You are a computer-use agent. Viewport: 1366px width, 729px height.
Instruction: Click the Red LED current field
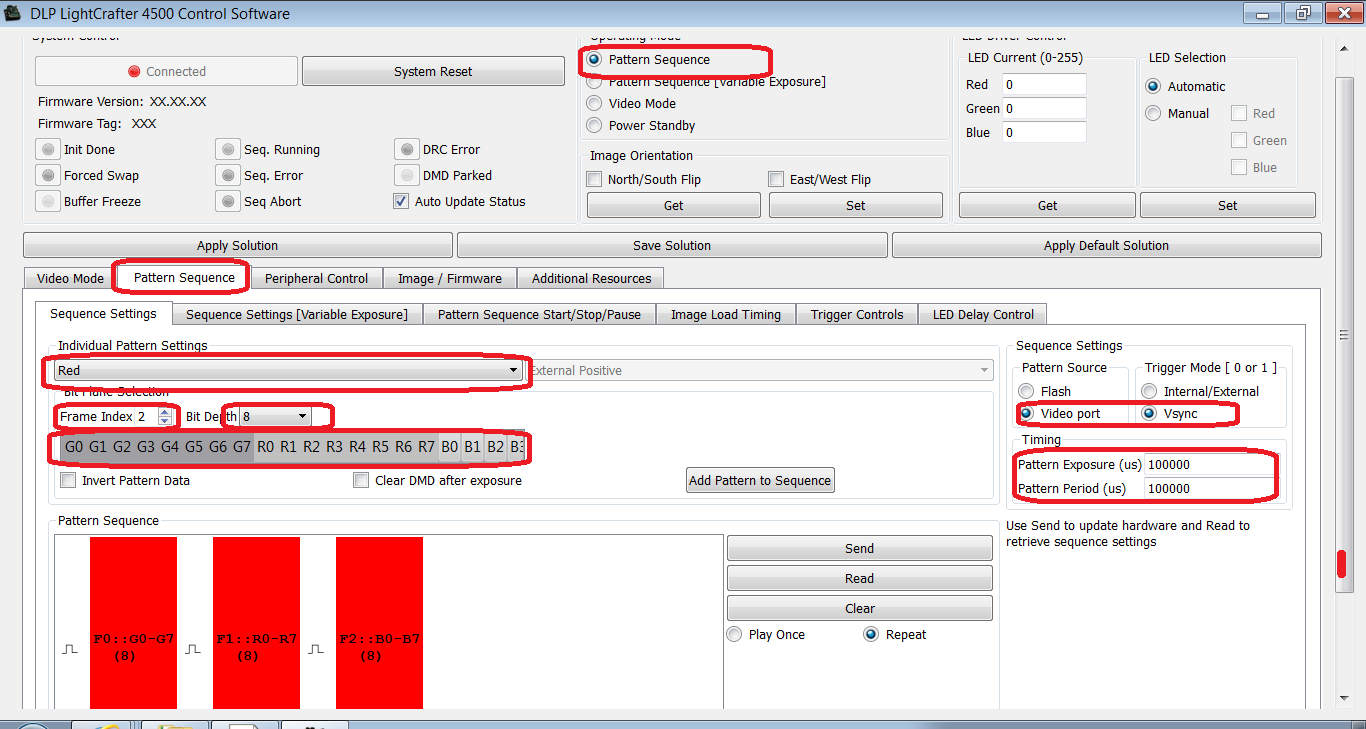(x=1044, y=85)
